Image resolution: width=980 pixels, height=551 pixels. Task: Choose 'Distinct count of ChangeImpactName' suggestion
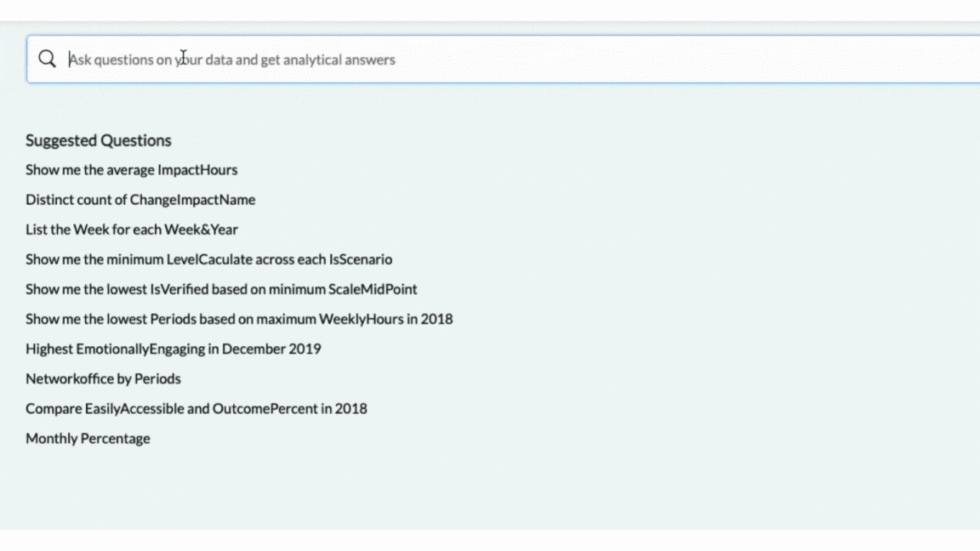(140, 199)
